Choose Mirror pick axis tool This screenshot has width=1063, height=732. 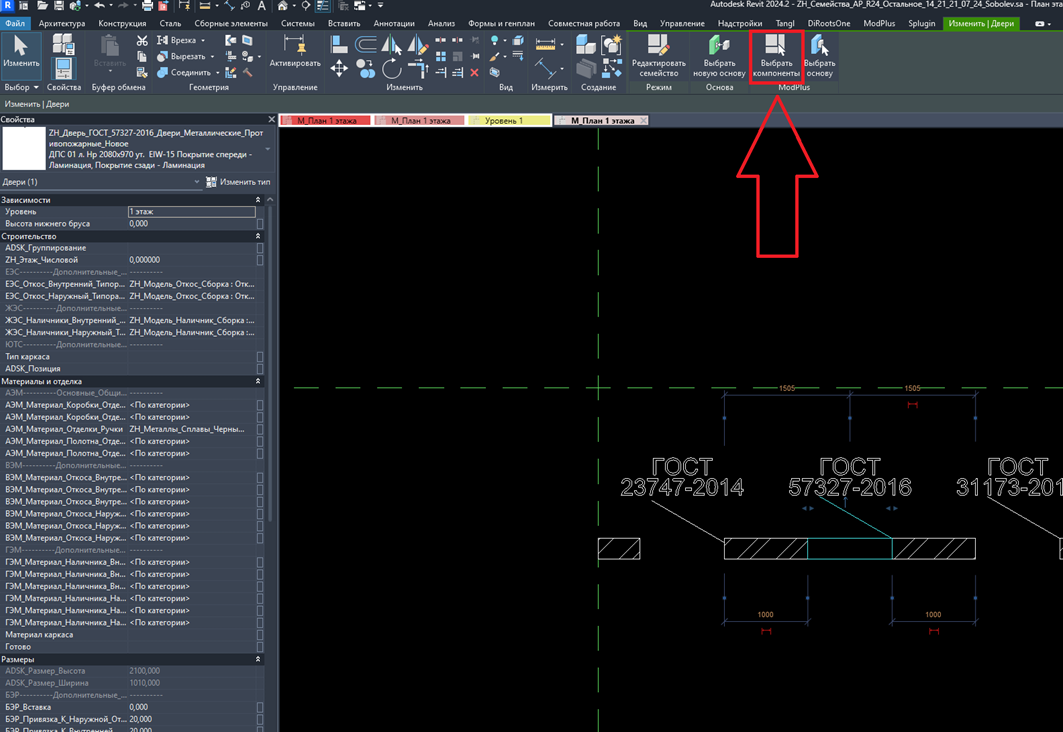tap(391, 45)
